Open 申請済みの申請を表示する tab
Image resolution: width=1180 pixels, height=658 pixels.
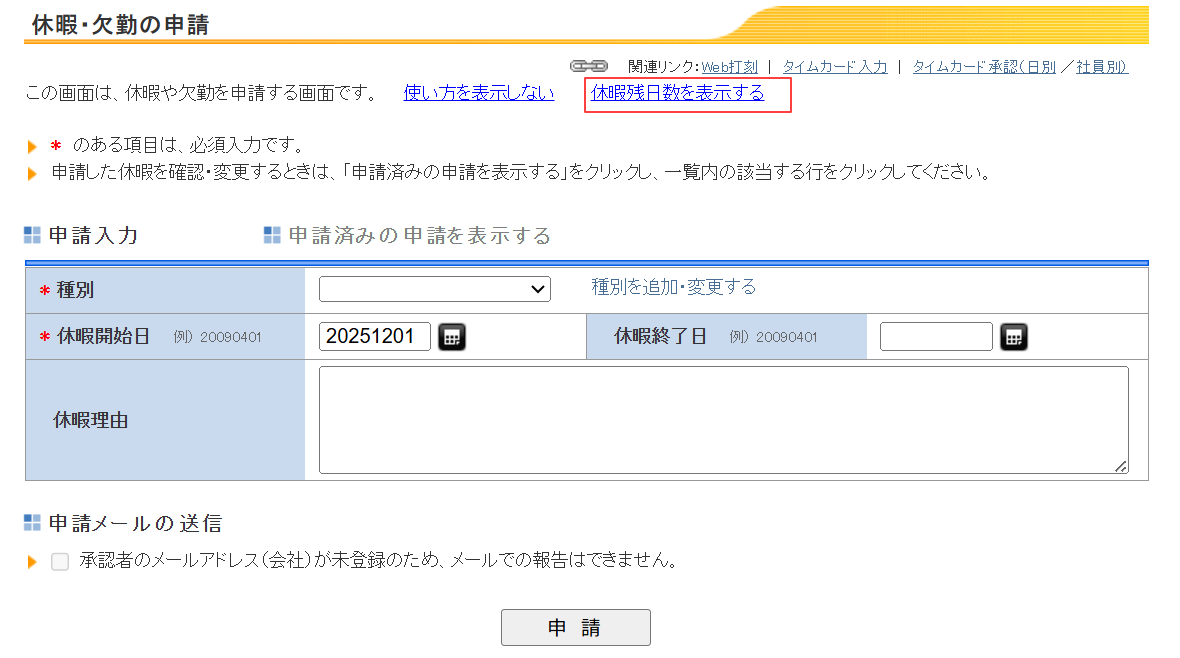[x=419, y=236]
